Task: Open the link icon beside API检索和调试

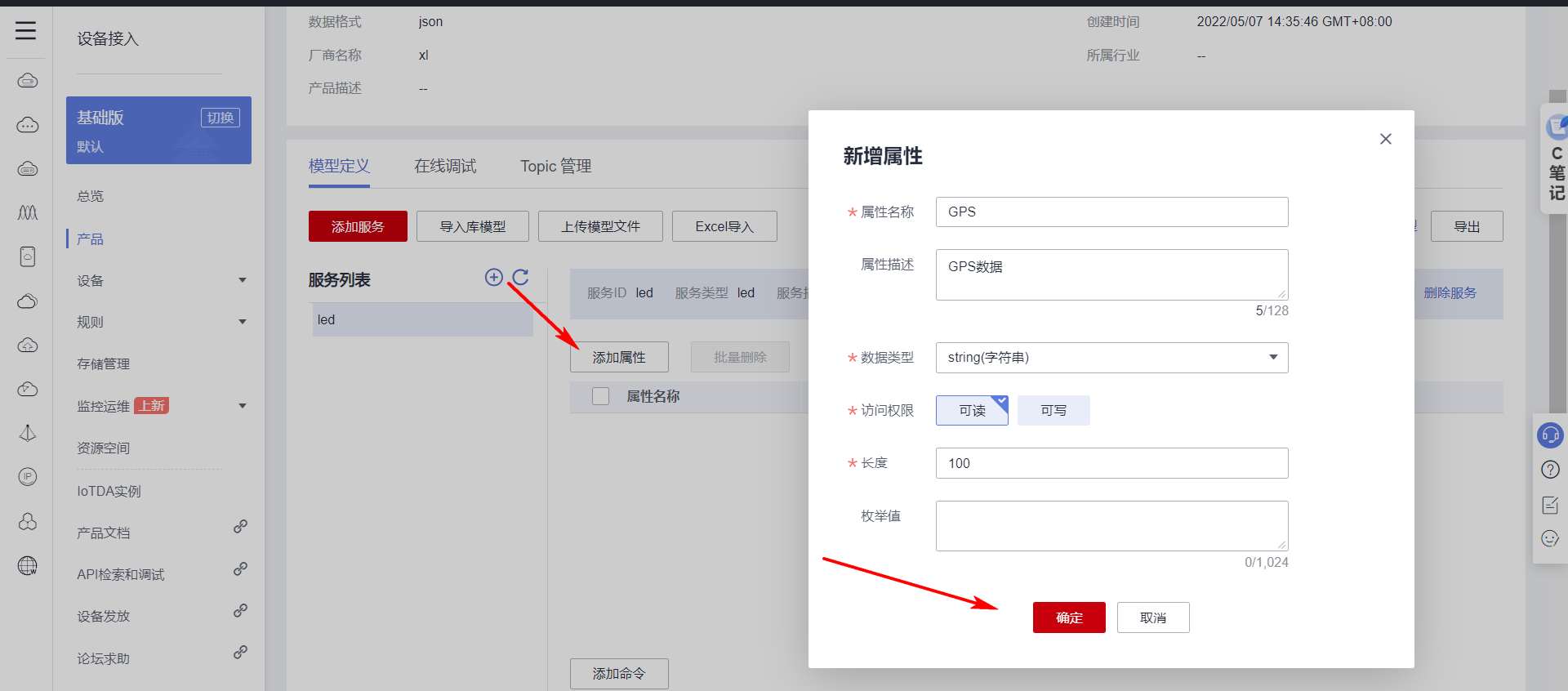Action: coord(240,568)
